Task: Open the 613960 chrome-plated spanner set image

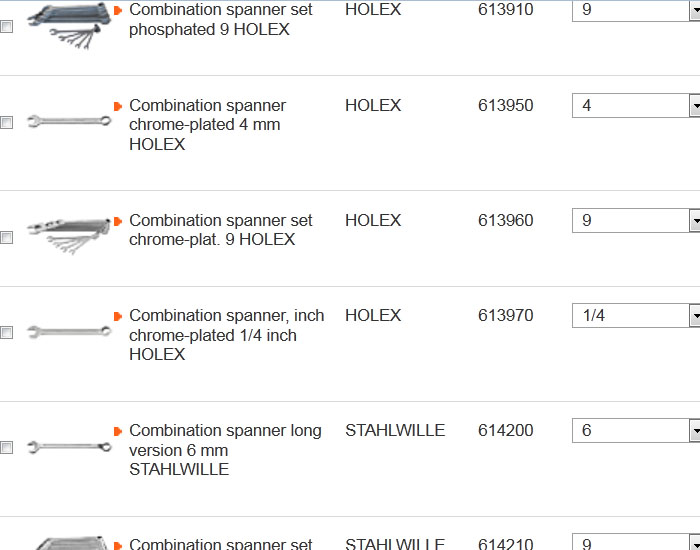Action: click(x=68, y=234)
